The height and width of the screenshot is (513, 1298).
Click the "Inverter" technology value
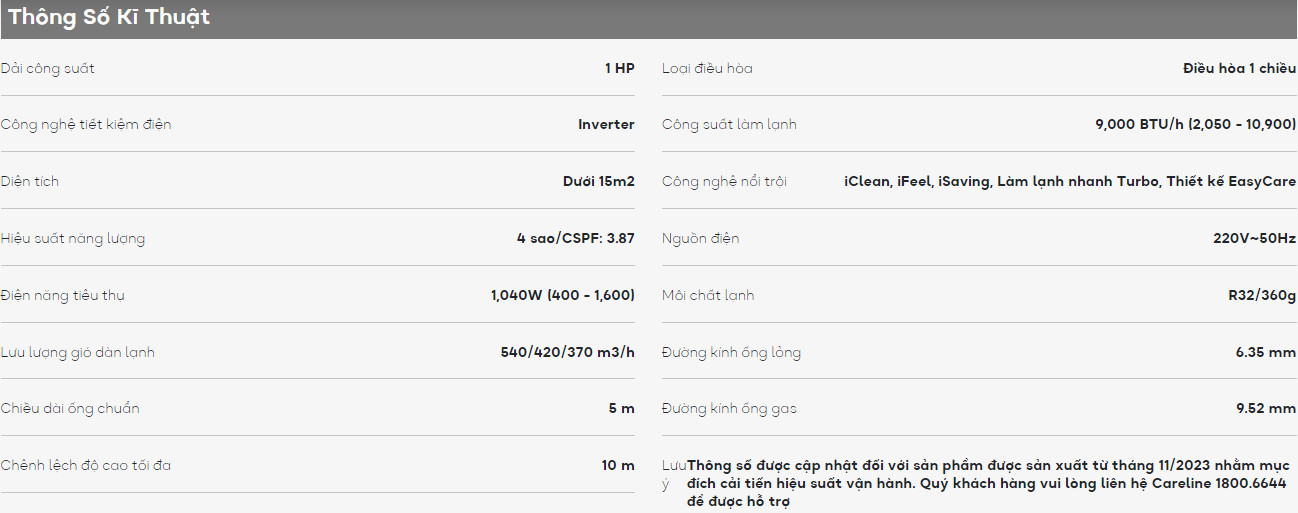tap(606, 125)
